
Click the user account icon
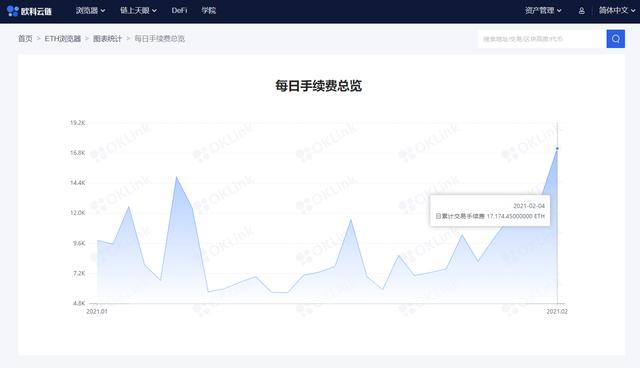[582, 11]
